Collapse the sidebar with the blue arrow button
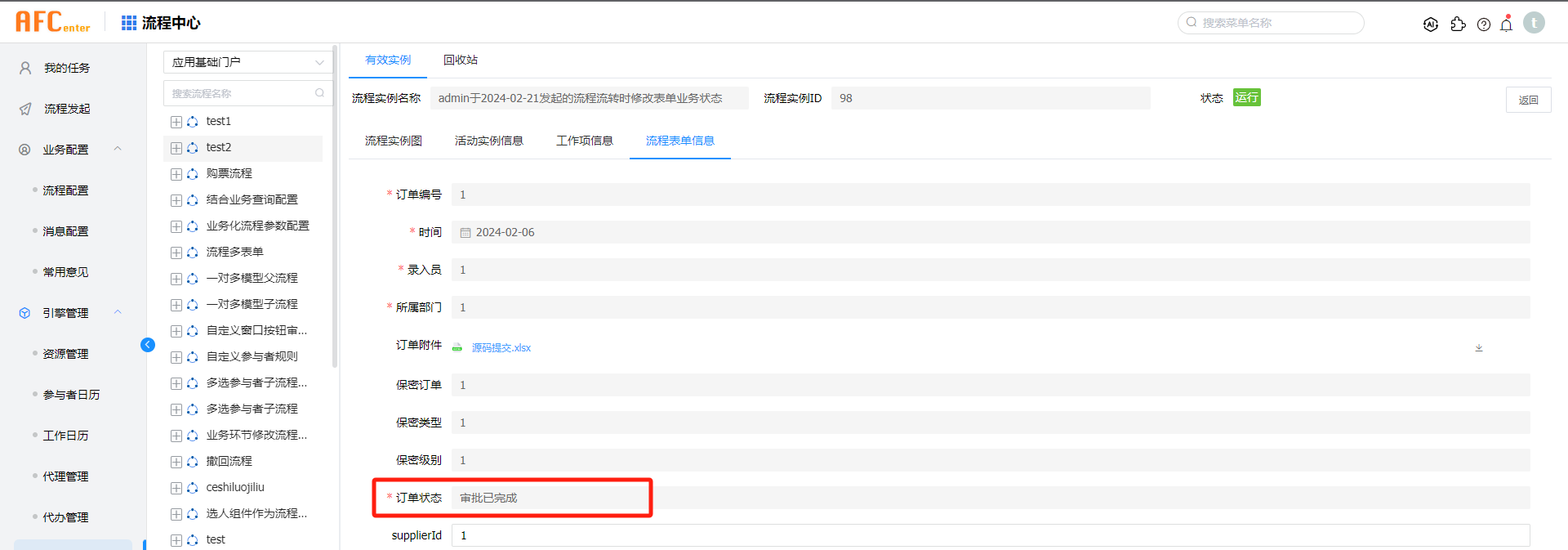Viewport: 1568px width, 550px height. [x=148, y=345]
